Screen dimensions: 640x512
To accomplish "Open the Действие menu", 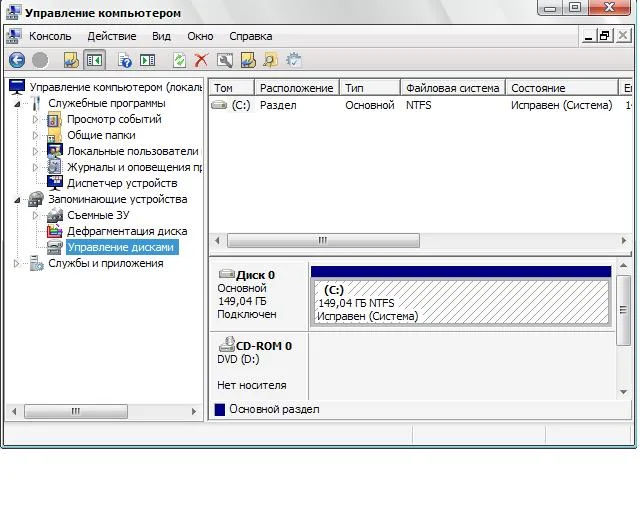I will pyautogui.click(x=111, y=36).
